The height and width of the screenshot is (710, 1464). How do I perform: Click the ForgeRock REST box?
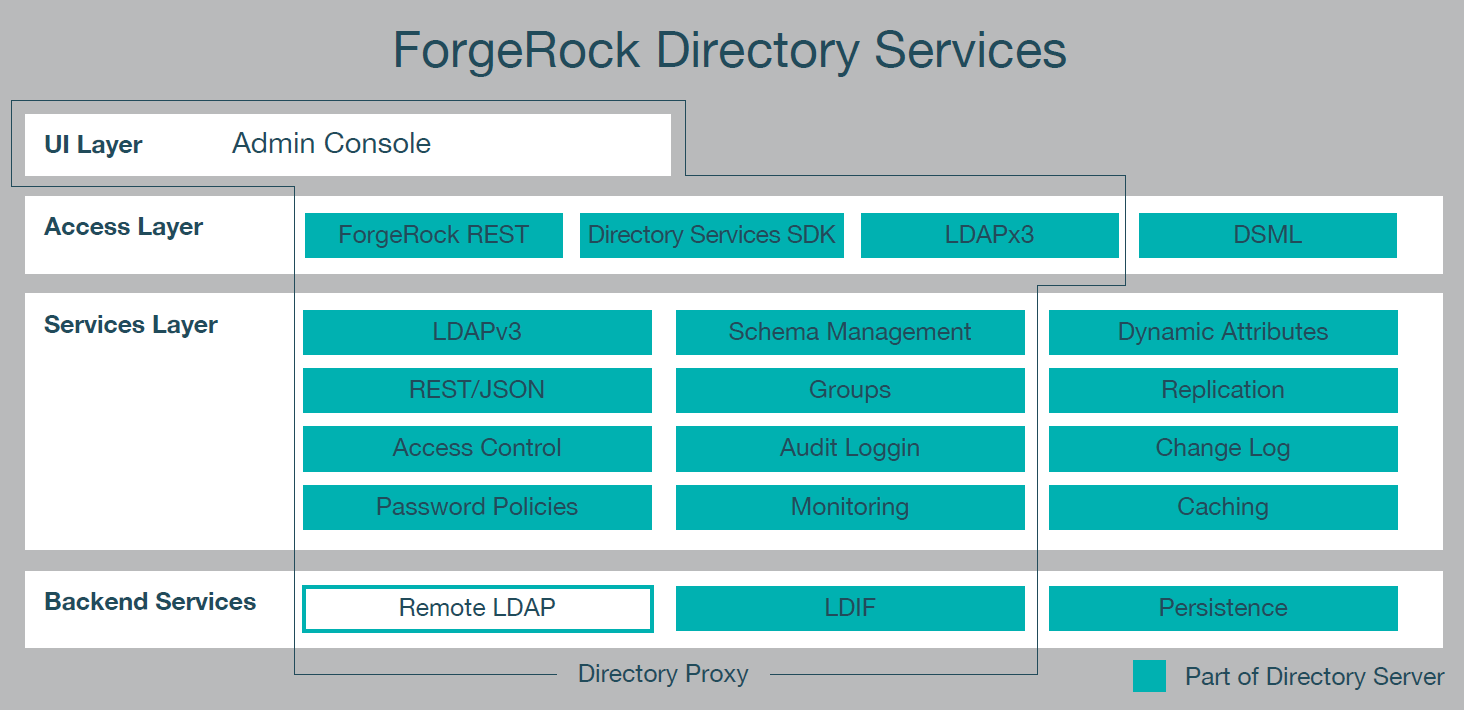click(x=433, y=236)
